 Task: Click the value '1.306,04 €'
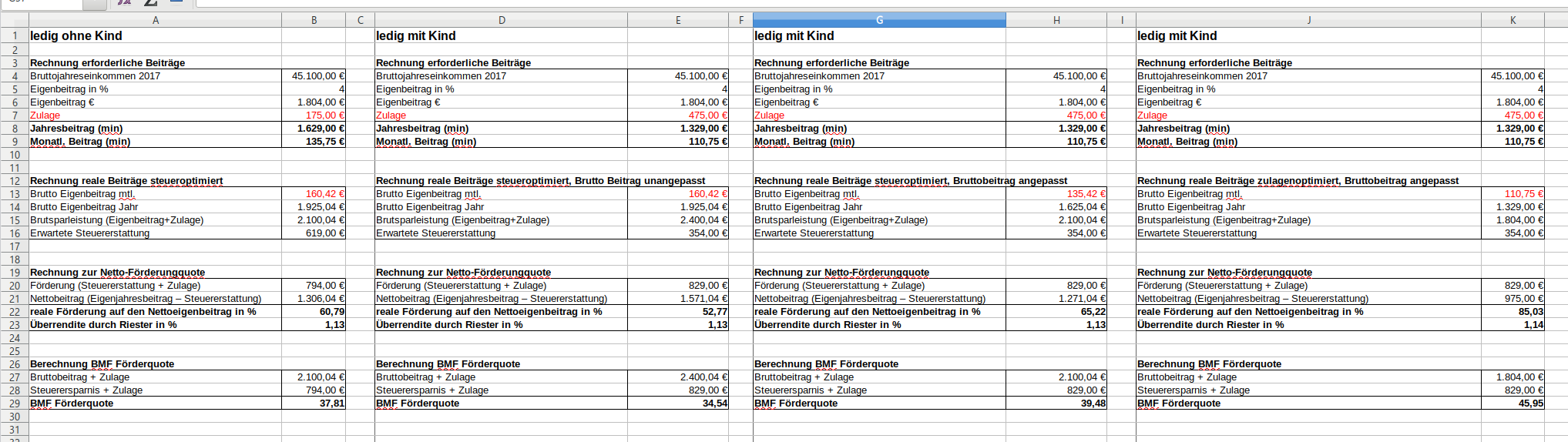[321, 299]
